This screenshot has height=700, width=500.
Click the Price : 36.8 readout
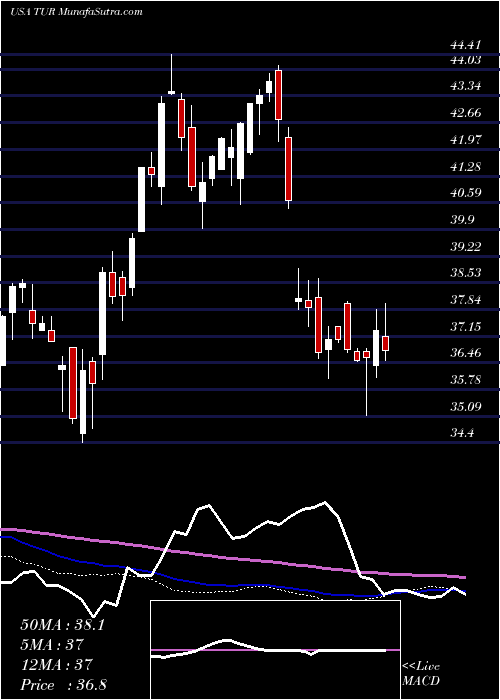pos(63,685)
